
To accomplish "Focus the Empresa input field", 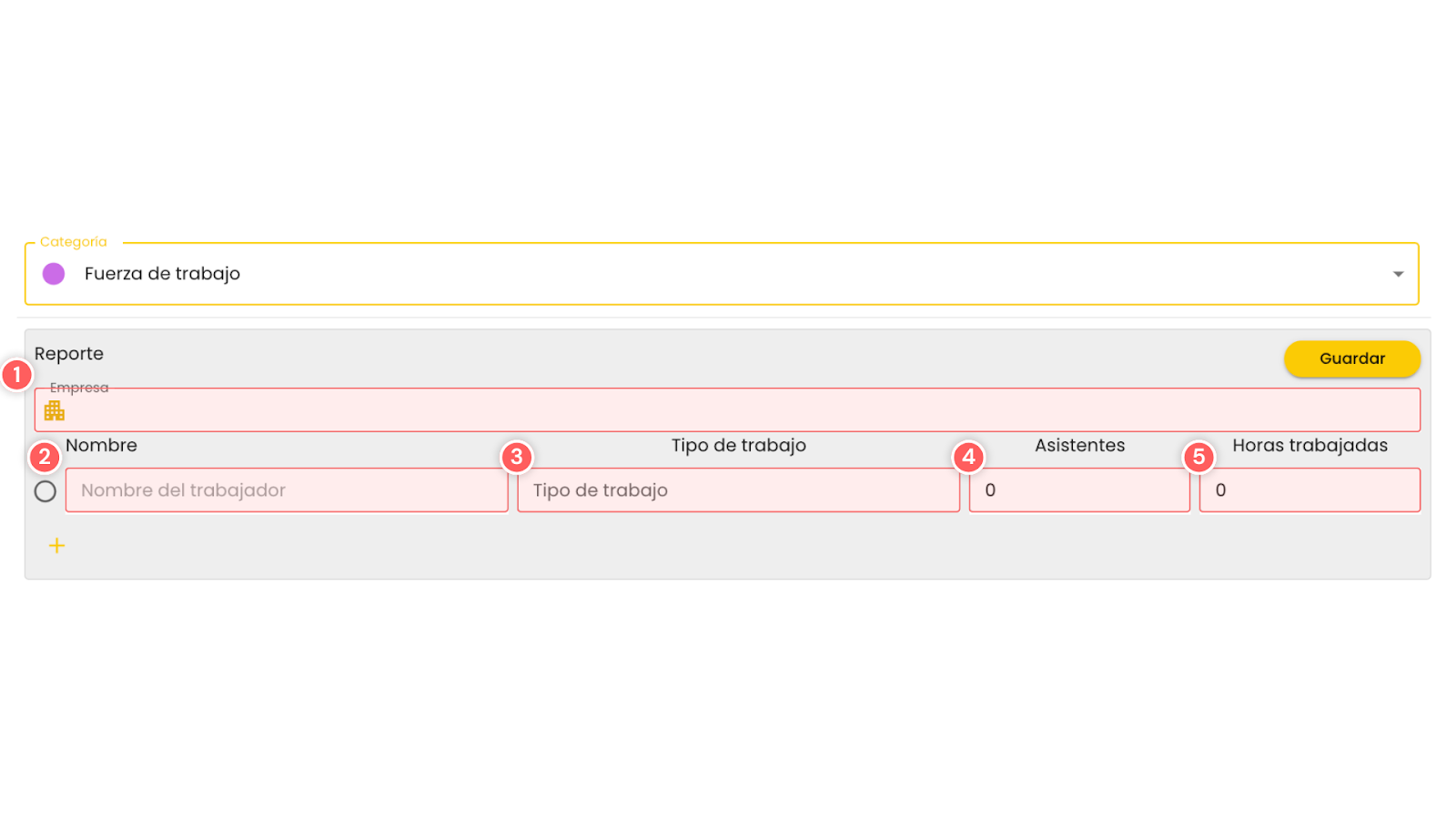I will (x=727, y=409).
